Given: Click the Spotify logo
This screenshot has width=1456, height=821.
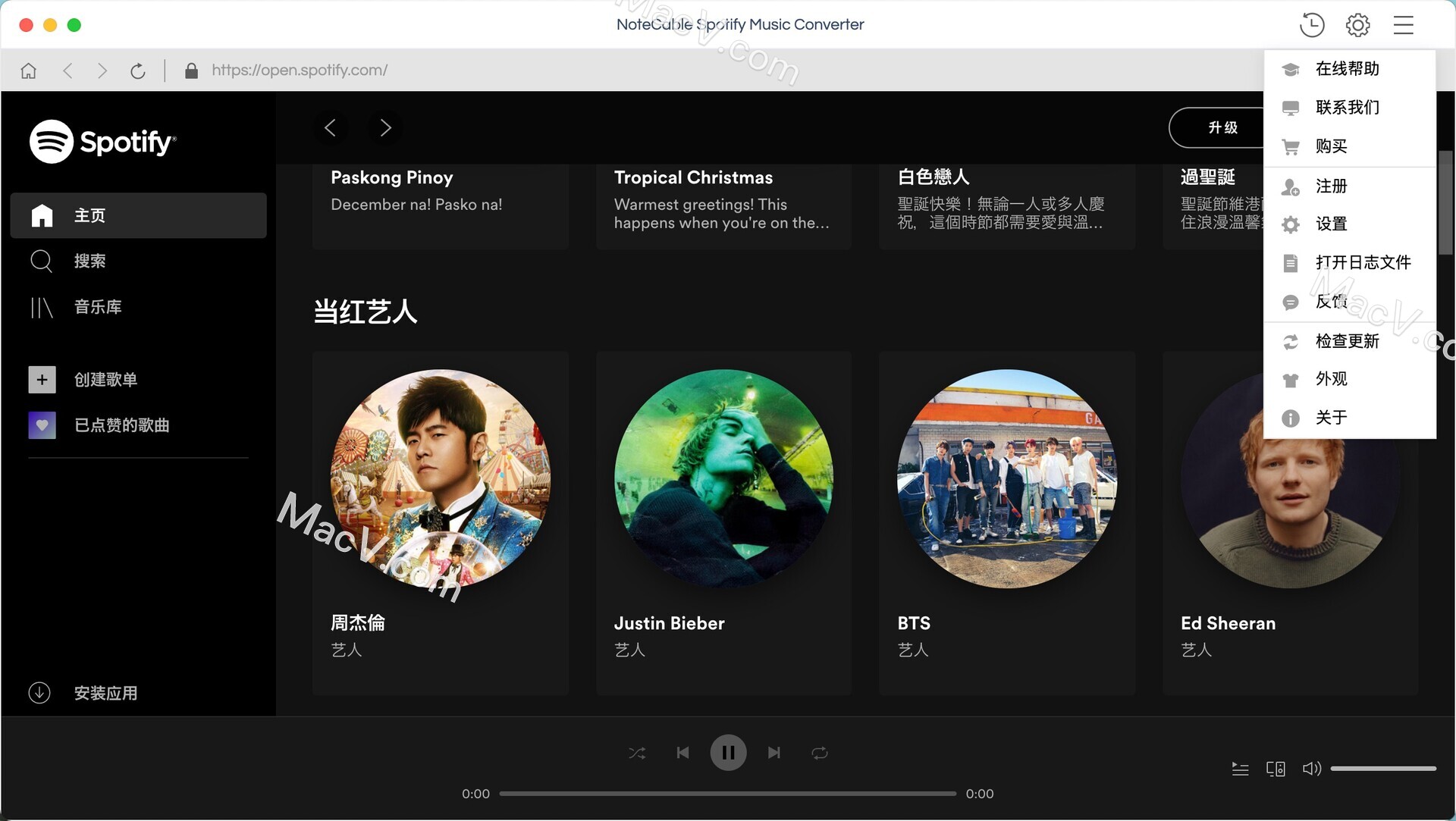Looking at the screenshot, I should 103,141.
